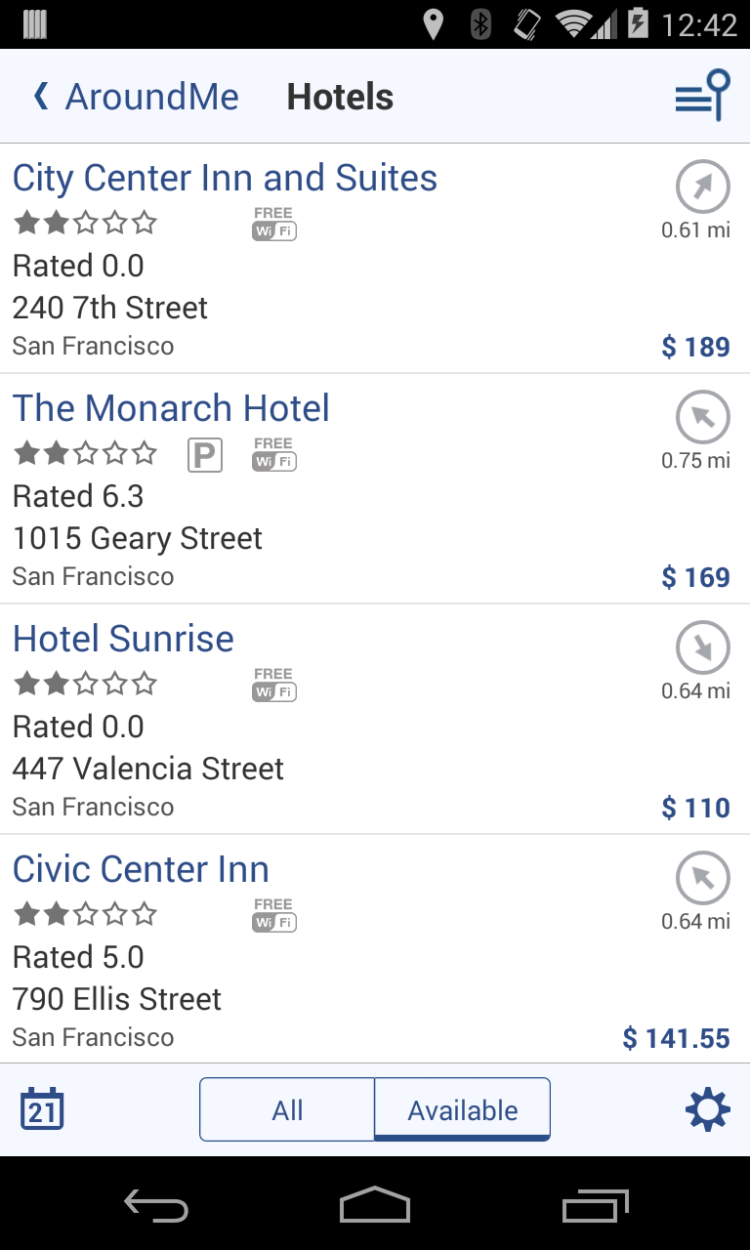Tap direction compass for Hotel Sunrise
Screen dimensions: 750x1250
pyautogui.click(x=703, y=647)
